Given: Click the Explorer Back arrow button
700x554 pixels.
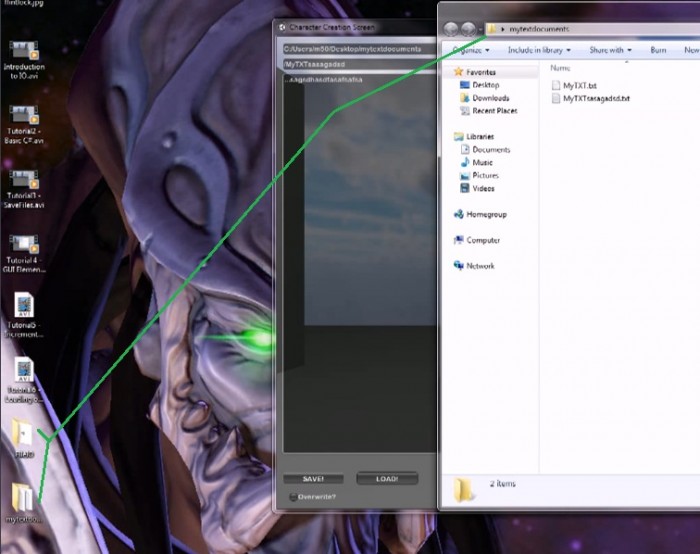Looking at the screenshot, I should coord(451,29).
